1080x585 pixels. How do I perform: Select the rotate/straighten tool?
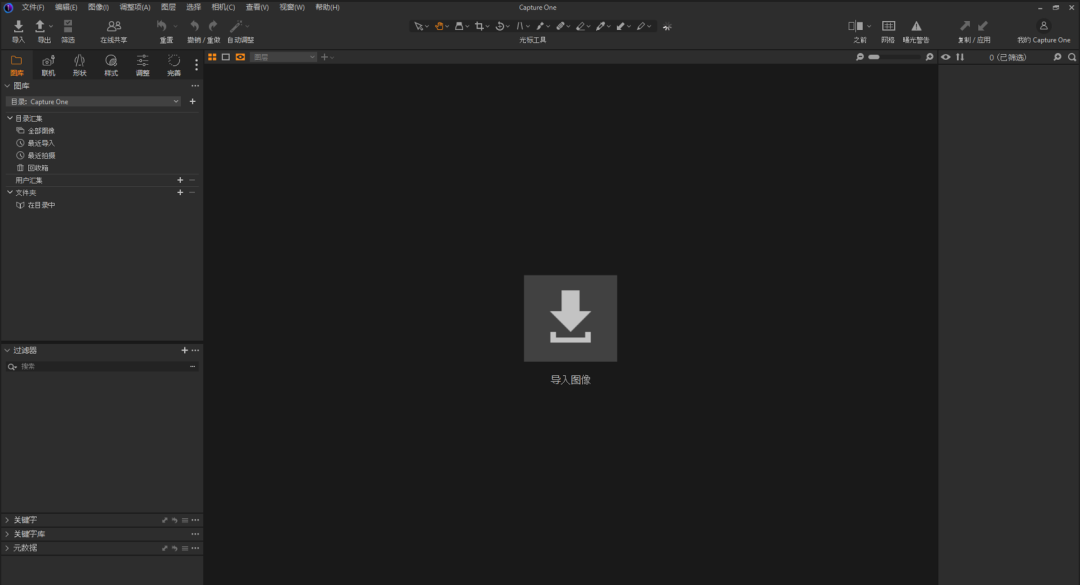click(499, 26)
